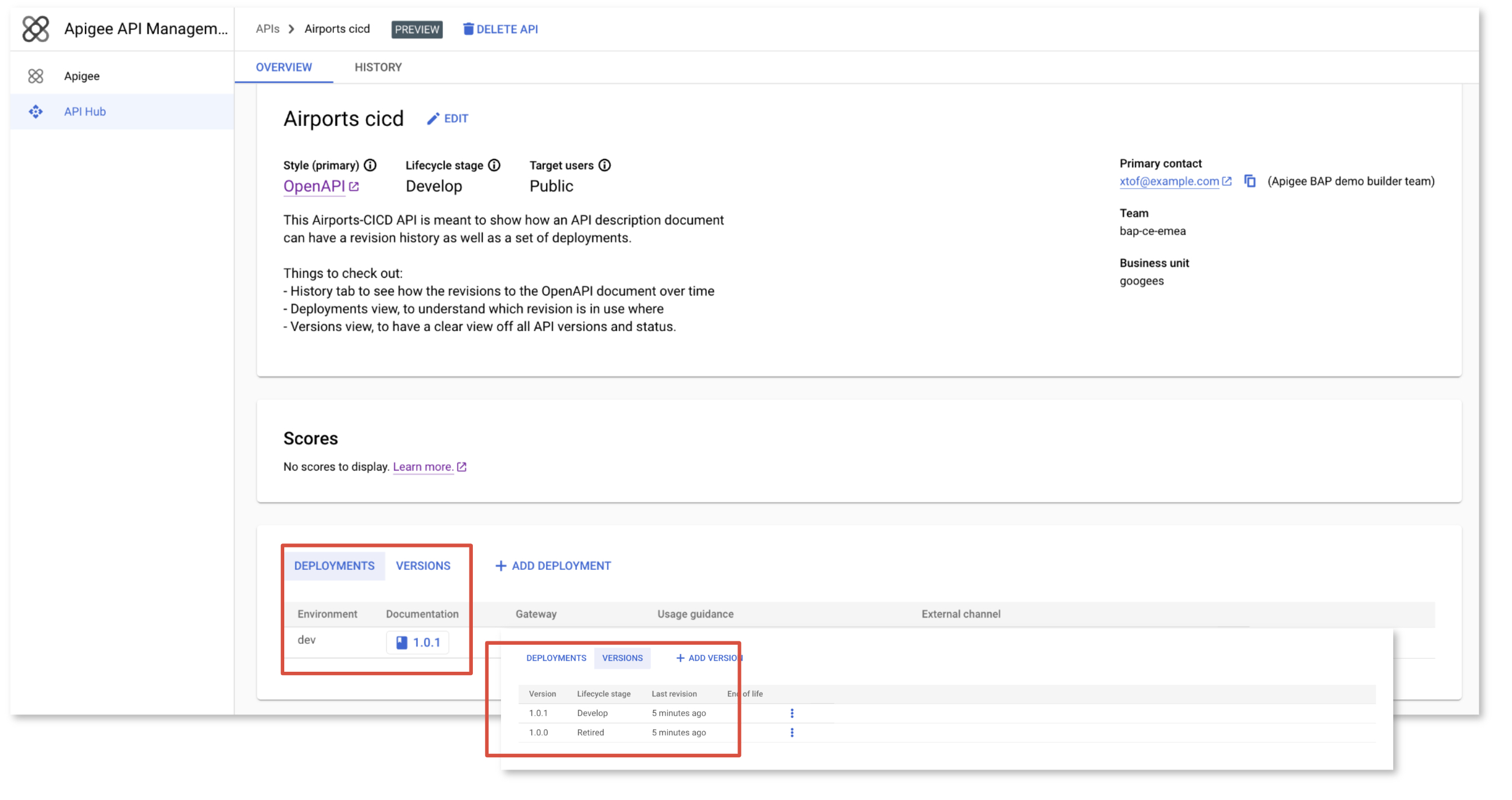Click the googees business unit value

pos(1141,281)
